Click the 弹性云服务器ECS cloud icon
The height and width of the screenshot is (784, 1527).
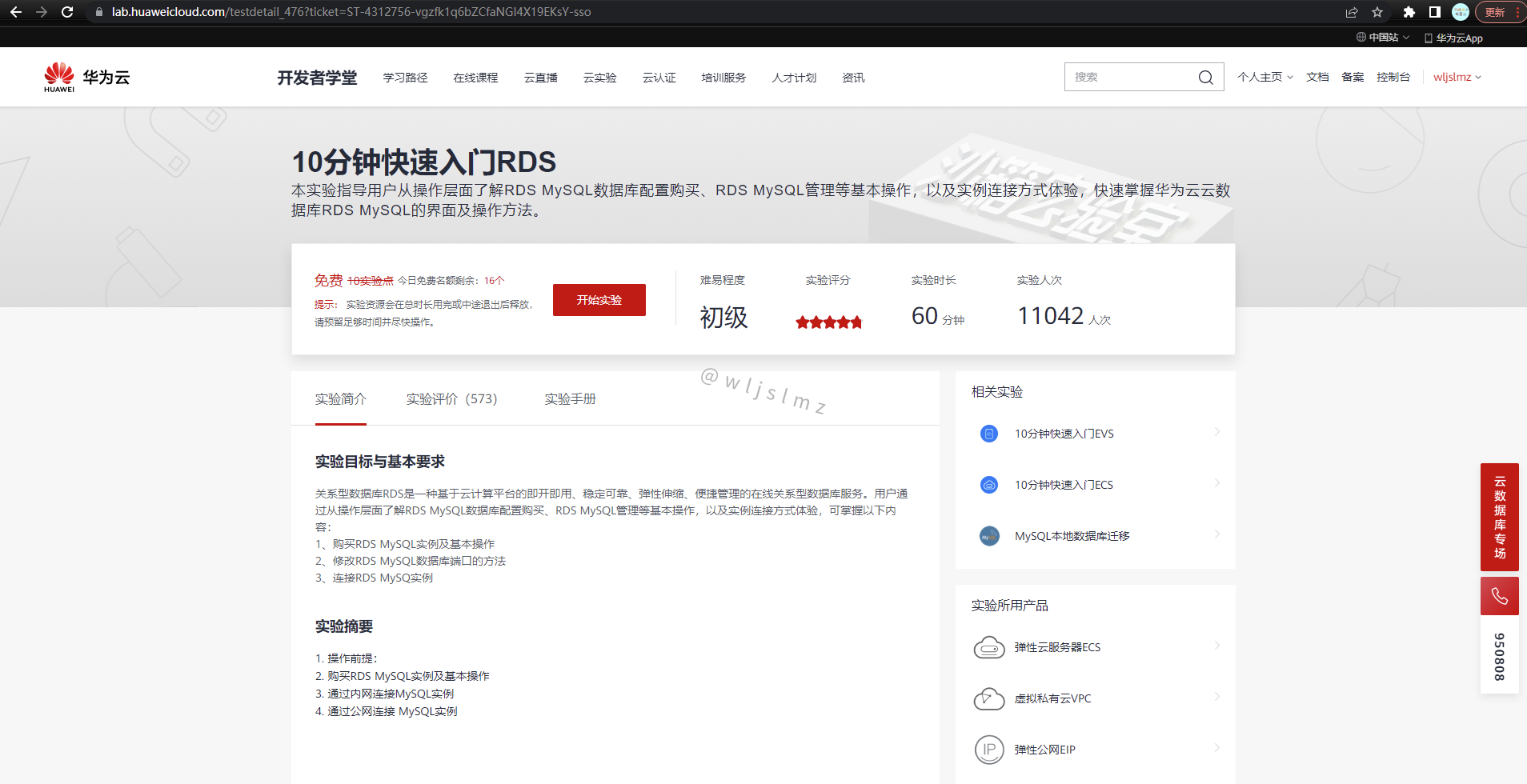989,647
